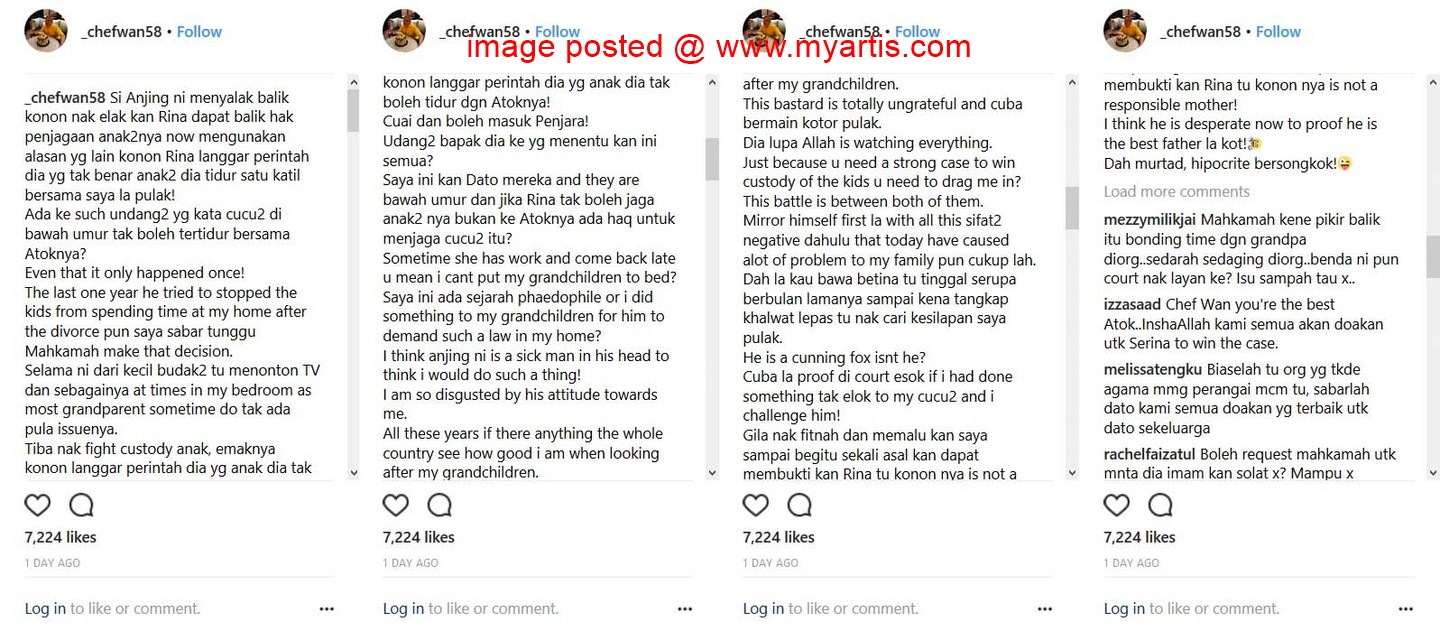Screen dimensions: 1440x631
Task: Click the scroll-down arrow in the fourth panel
Action: [1432, 473]
